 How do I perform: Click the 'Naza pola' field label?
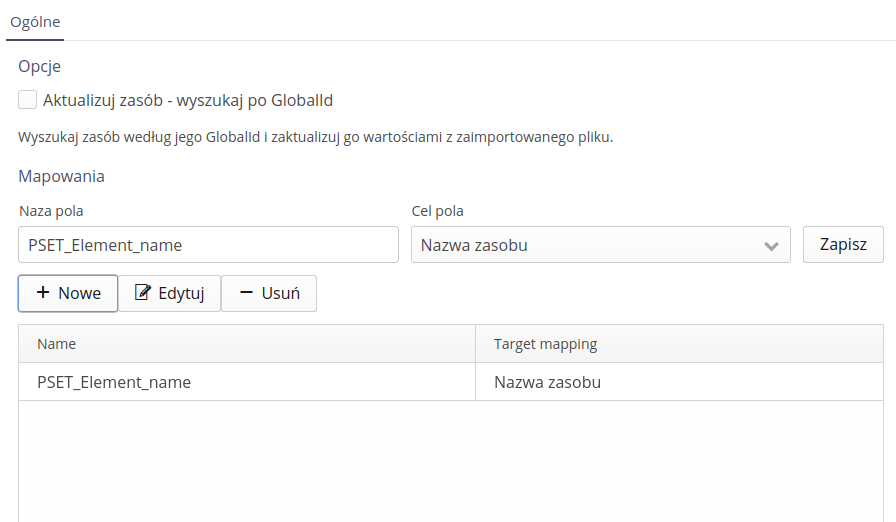[x=51, y=211]
